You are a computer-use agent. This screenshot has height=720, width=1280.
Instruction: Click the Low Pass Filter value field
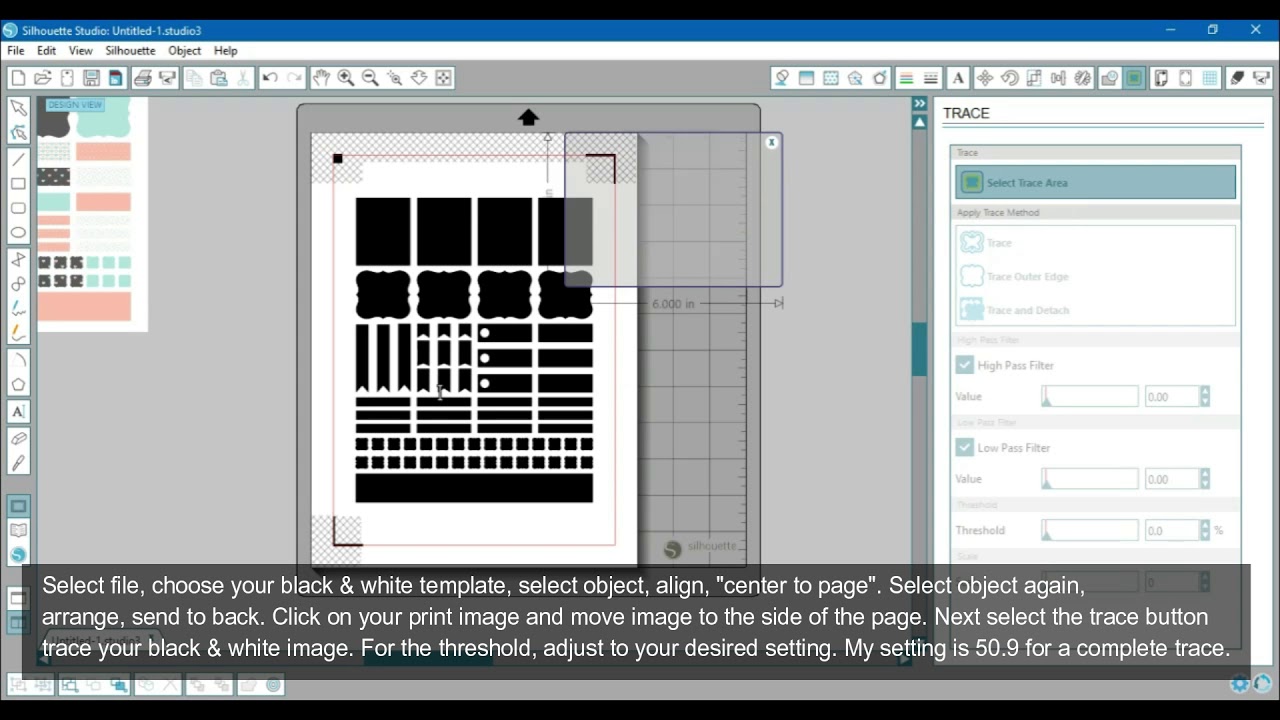coord(1171,479)
